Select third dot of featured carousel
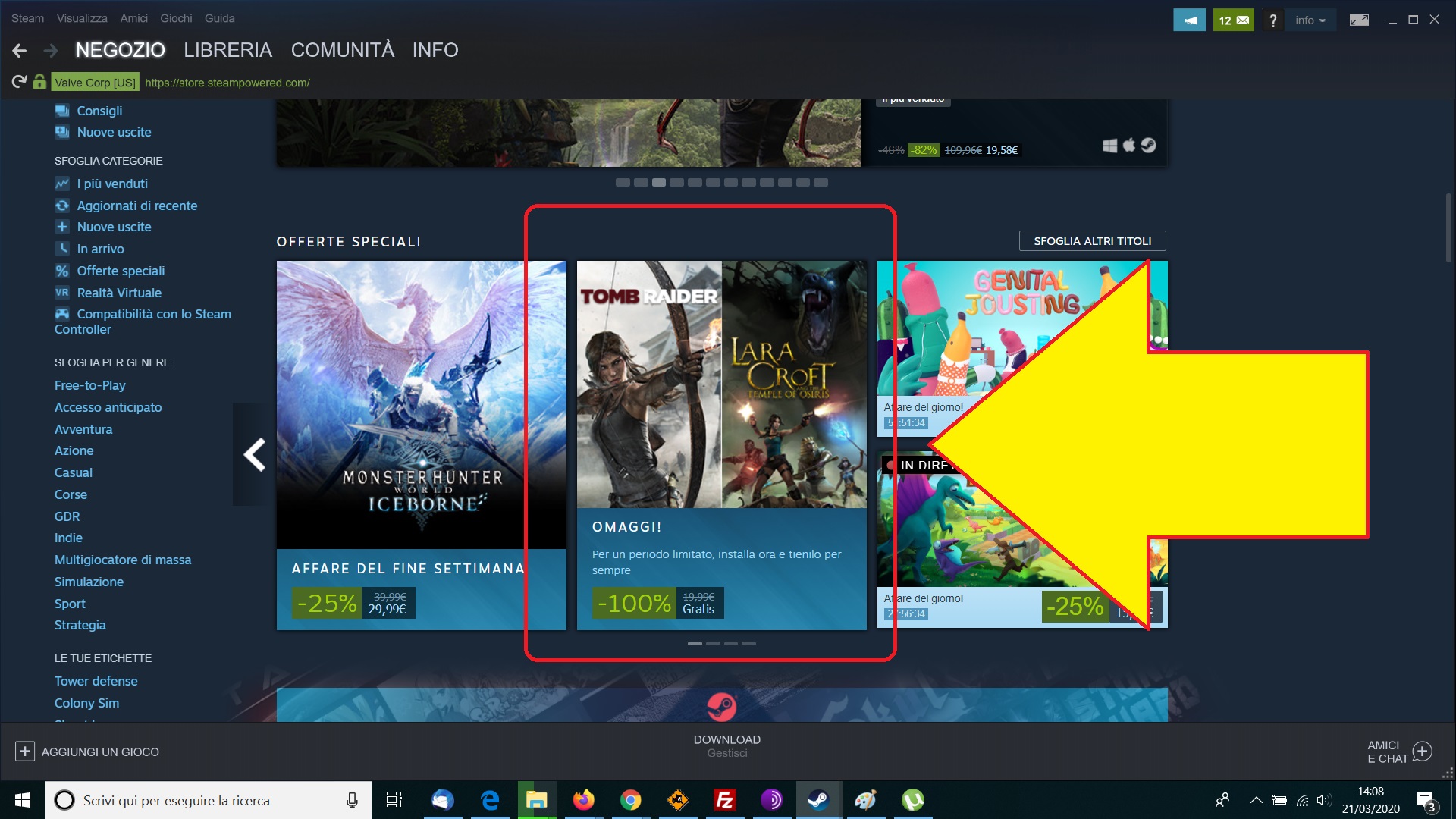The width and height of the screenshot is (1456, 819). 659,182
